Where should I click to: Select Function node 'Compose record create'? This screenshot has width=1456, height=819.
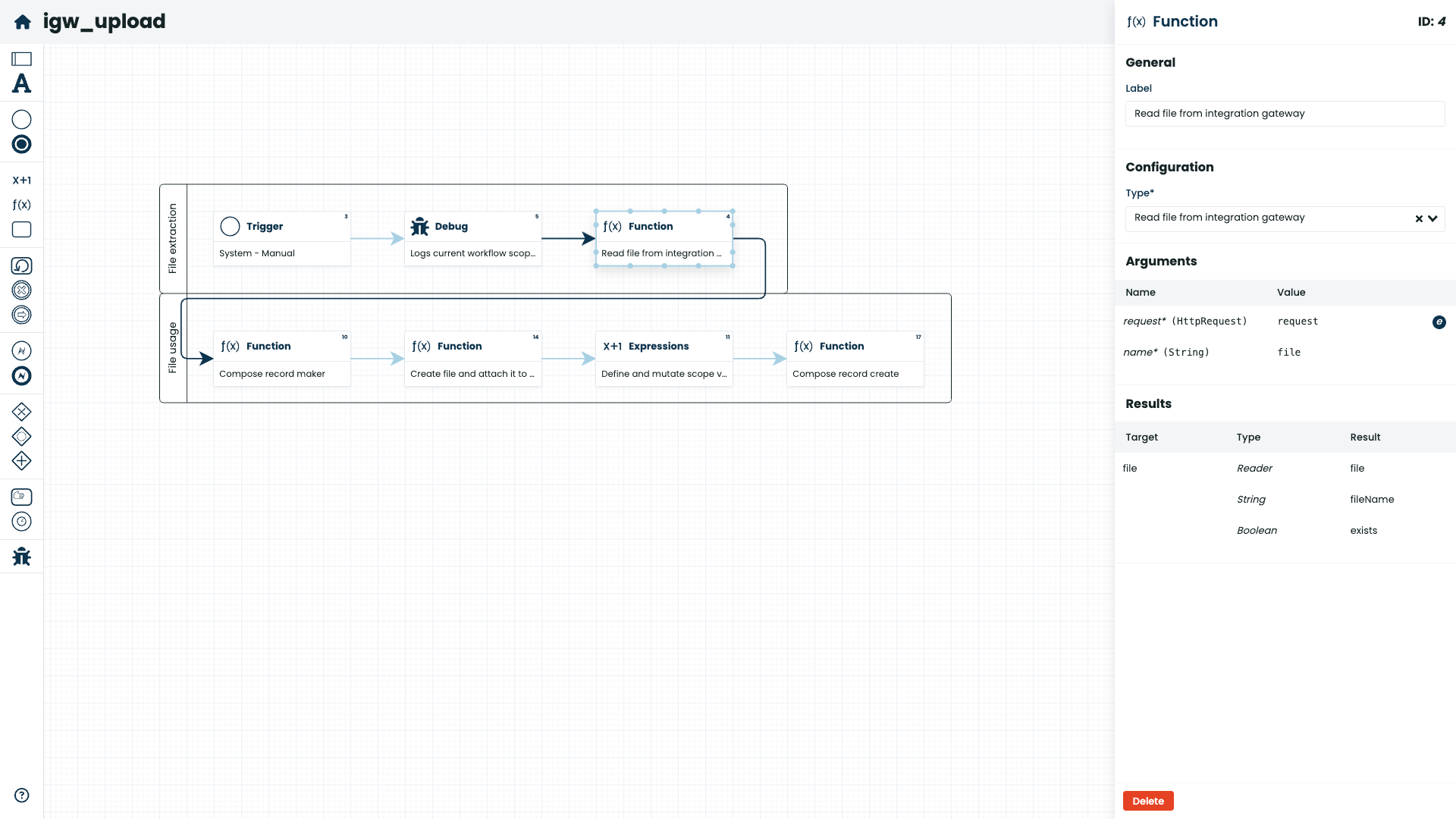(855, 359)
